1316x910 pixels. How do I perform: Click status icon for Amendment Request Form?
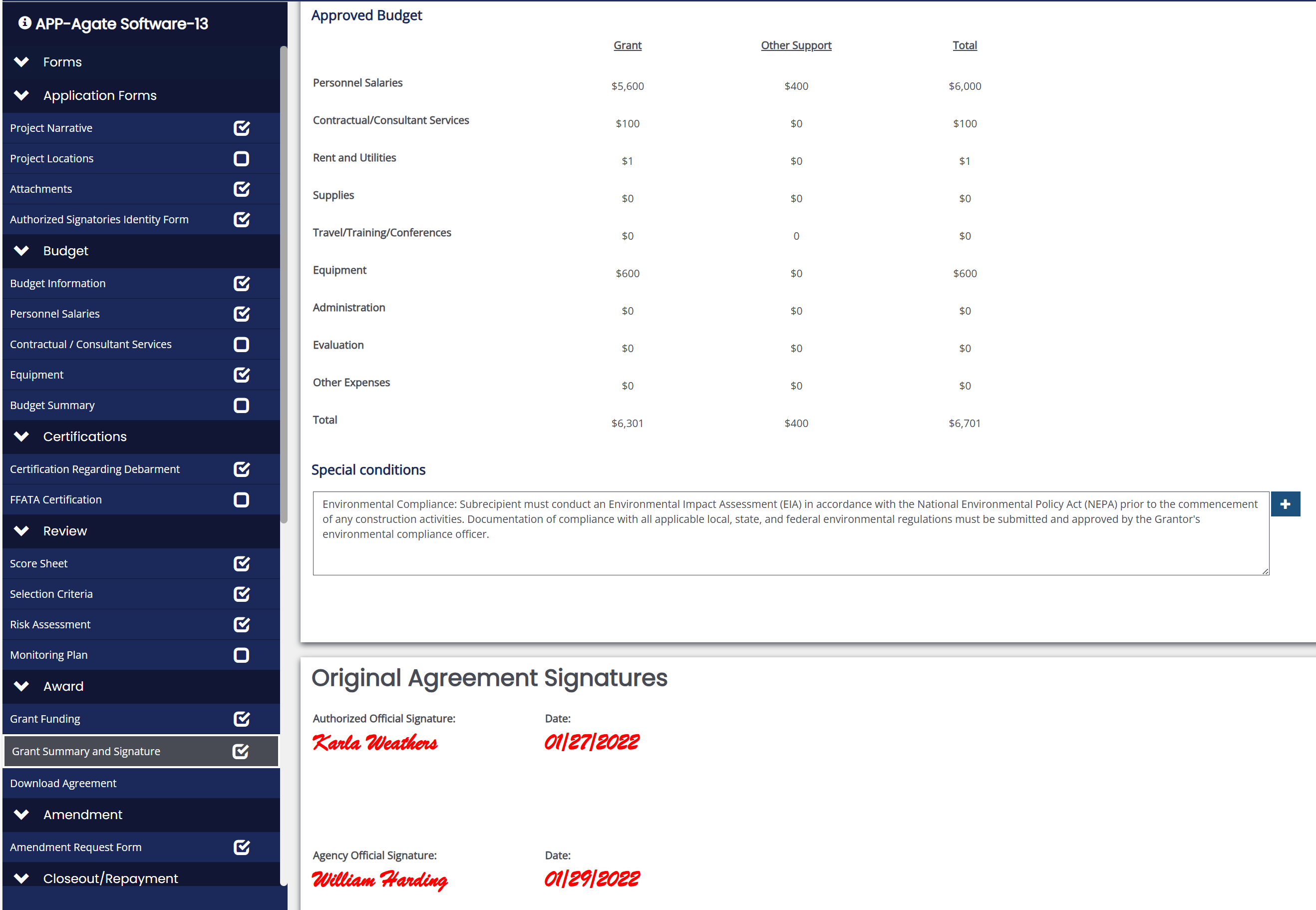tap(242, 847)
